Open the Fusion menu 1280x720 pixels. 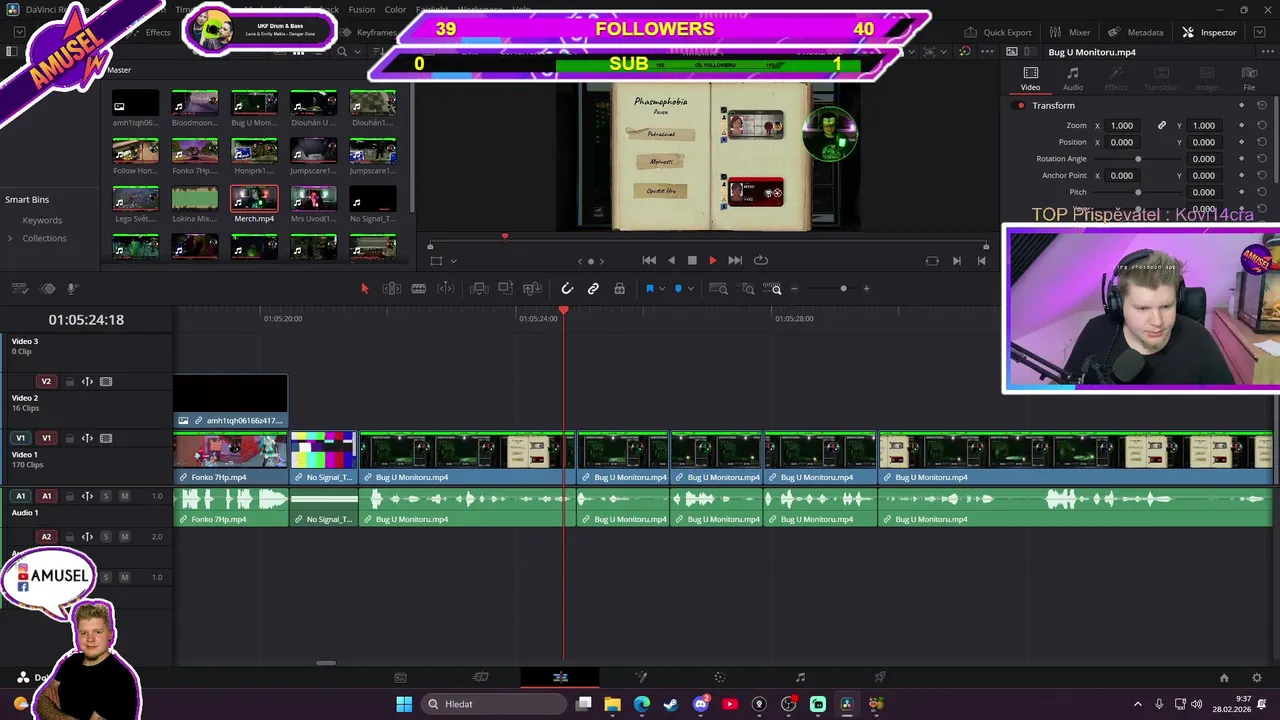tap(362, 10)
